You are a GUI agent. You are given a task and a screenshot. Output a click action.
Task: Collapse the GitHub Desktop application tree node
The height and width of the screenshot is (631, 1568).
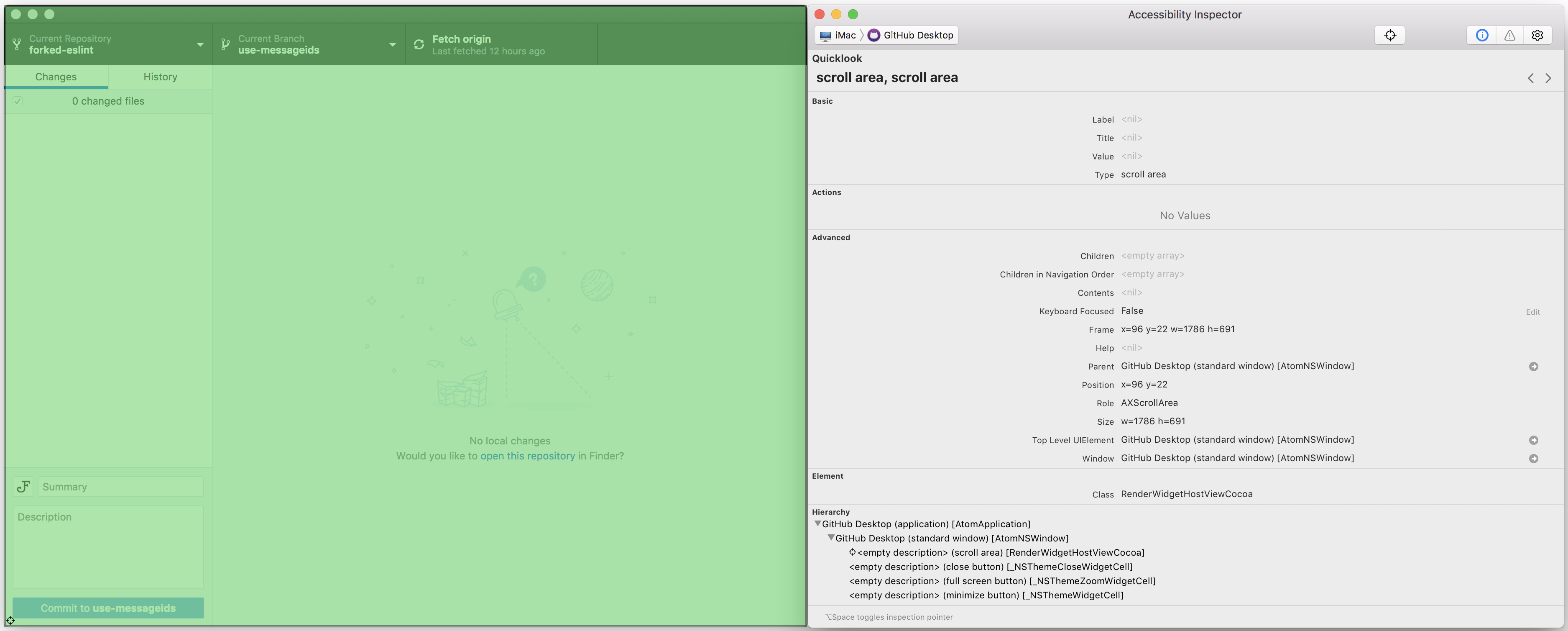(x=817, y=523)
